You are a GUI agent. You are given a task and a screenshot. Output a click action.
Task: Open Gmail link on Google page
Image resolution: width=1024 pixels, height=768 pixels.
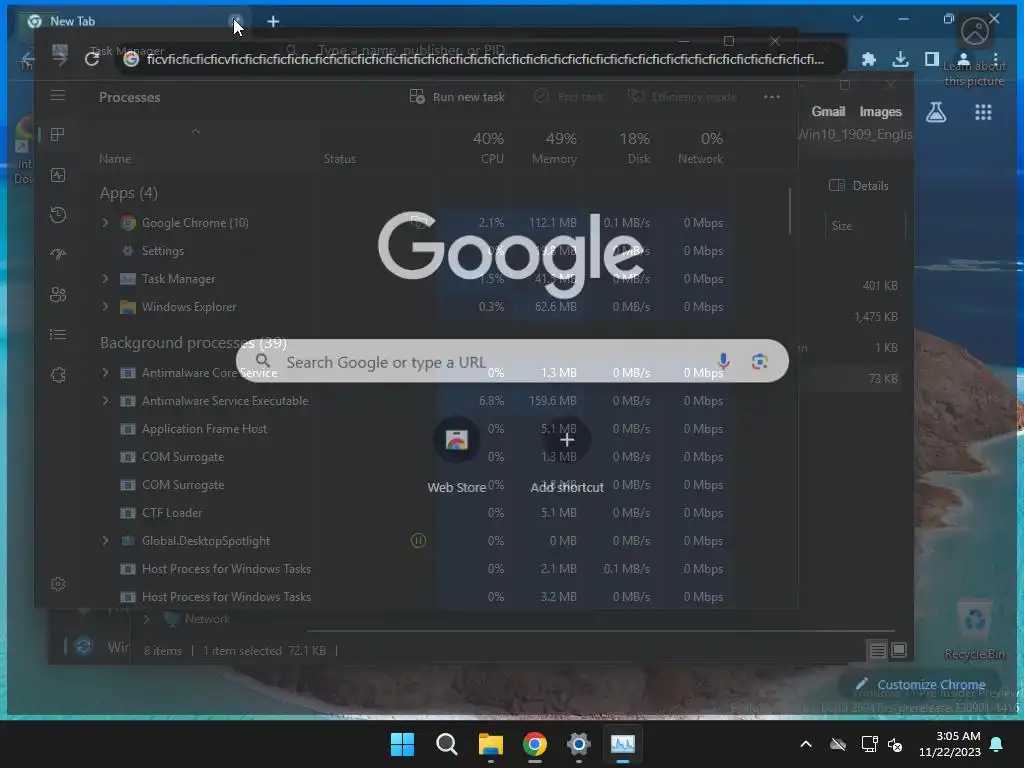[x=828, y=112]
